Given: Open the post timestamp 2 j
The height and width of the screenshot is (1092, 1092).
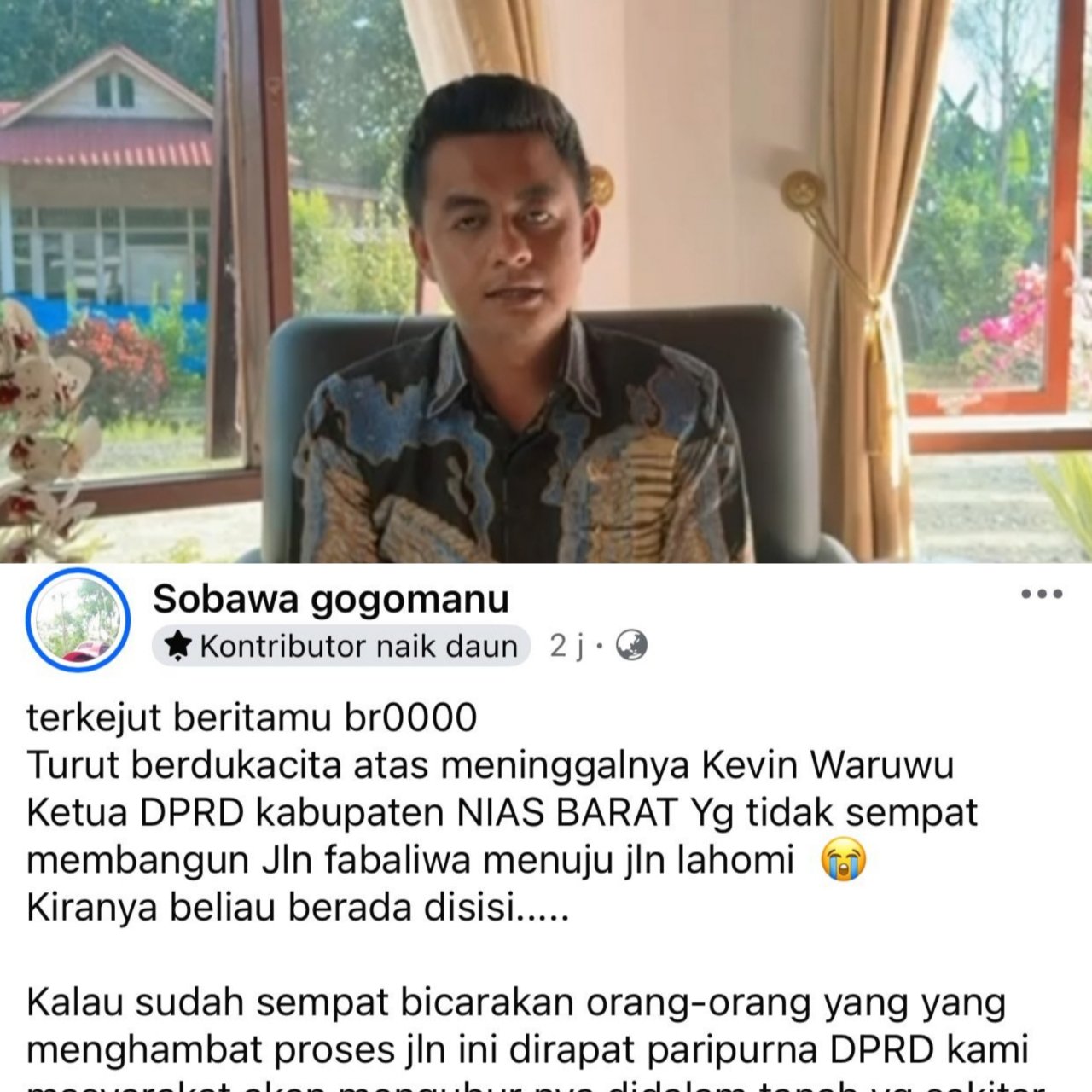Looking at the screenshot, I should 567,646.
